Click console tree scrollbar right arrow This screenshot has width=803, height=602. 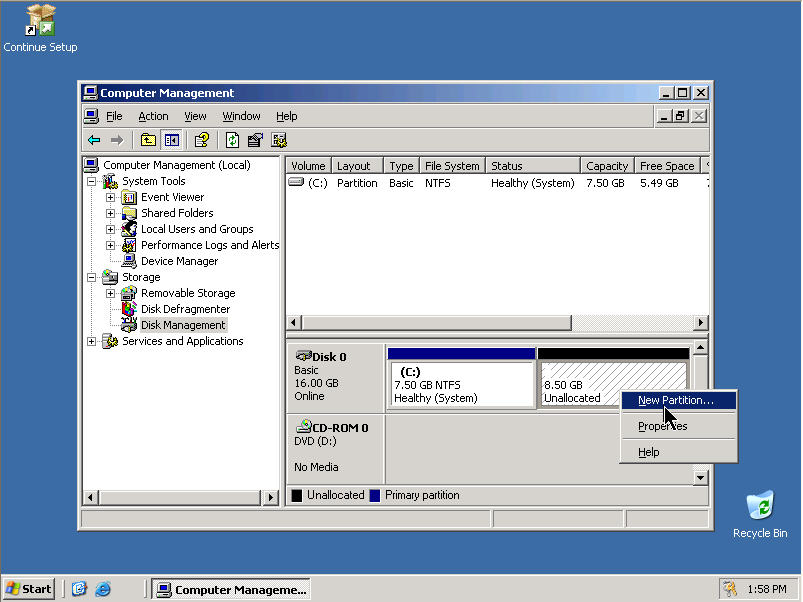click(x=270, y=497)
